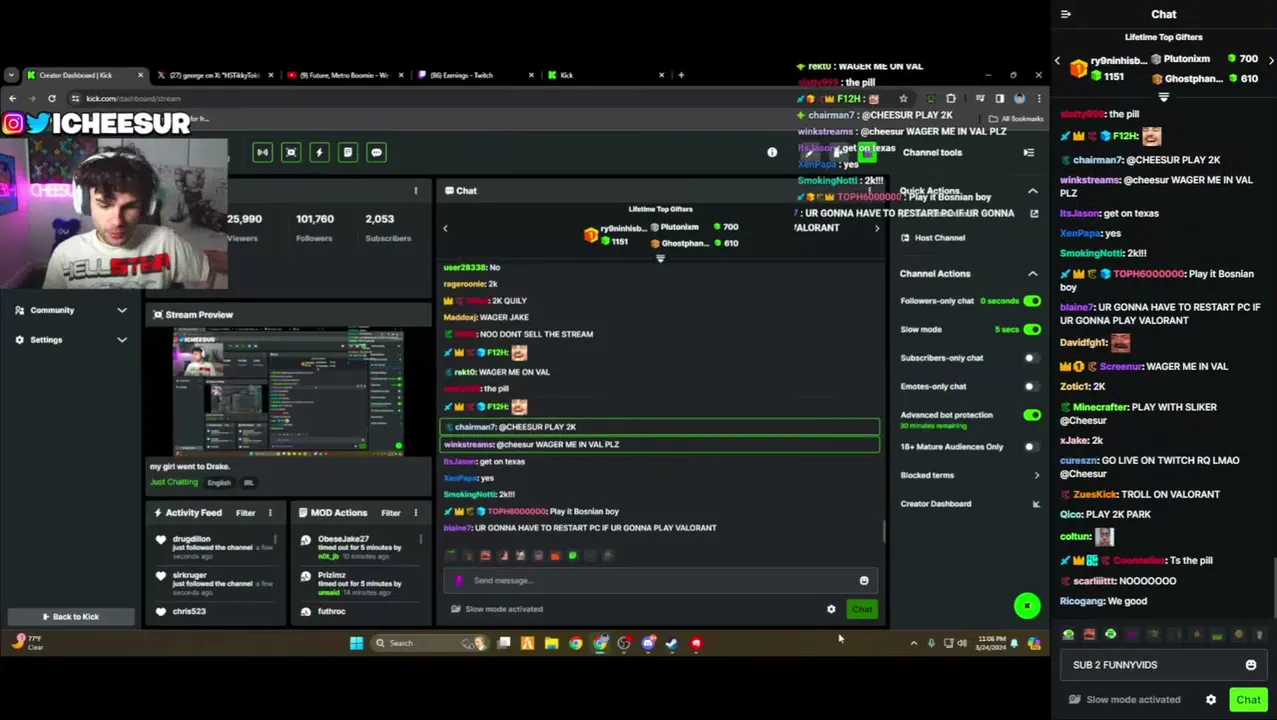This screenshot has height=720, width=1277.
Task: Toggle Slow mode switch
Action: [1032, 329]
